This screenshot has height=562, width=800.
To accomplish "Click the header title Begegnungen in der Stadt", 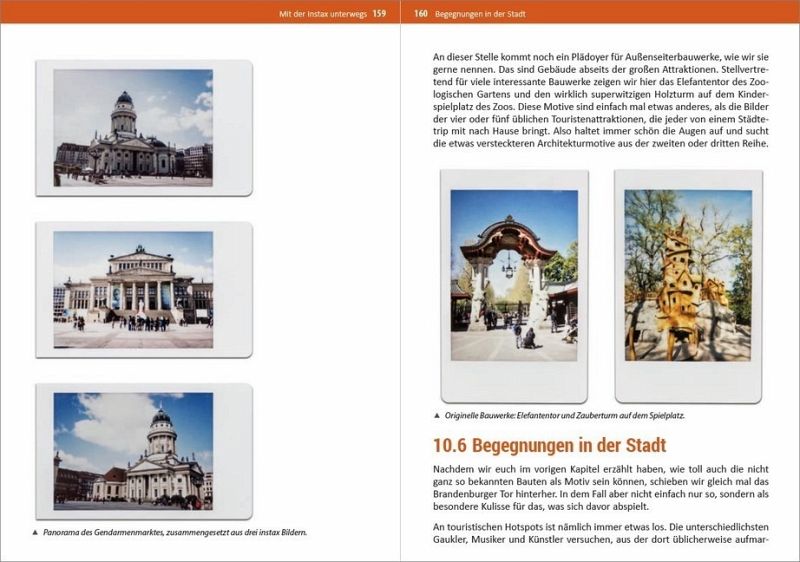I will pyautogui.click(x=482, y=14).
